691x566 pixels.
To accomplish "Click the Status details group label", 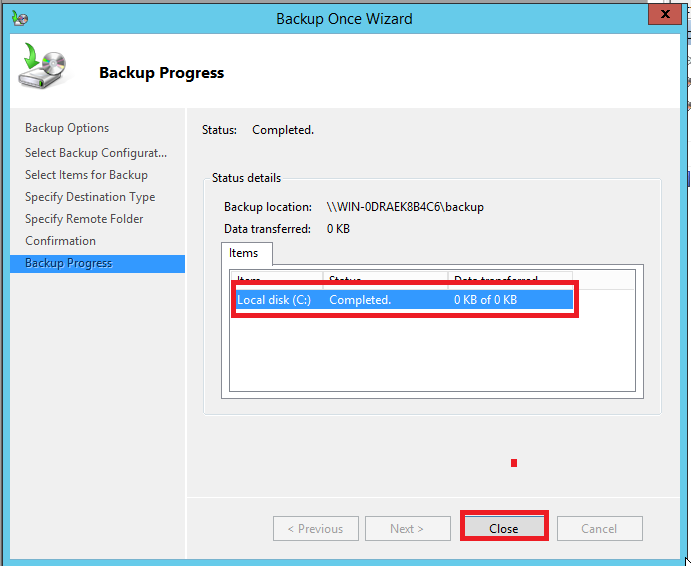I will point(246,178).
